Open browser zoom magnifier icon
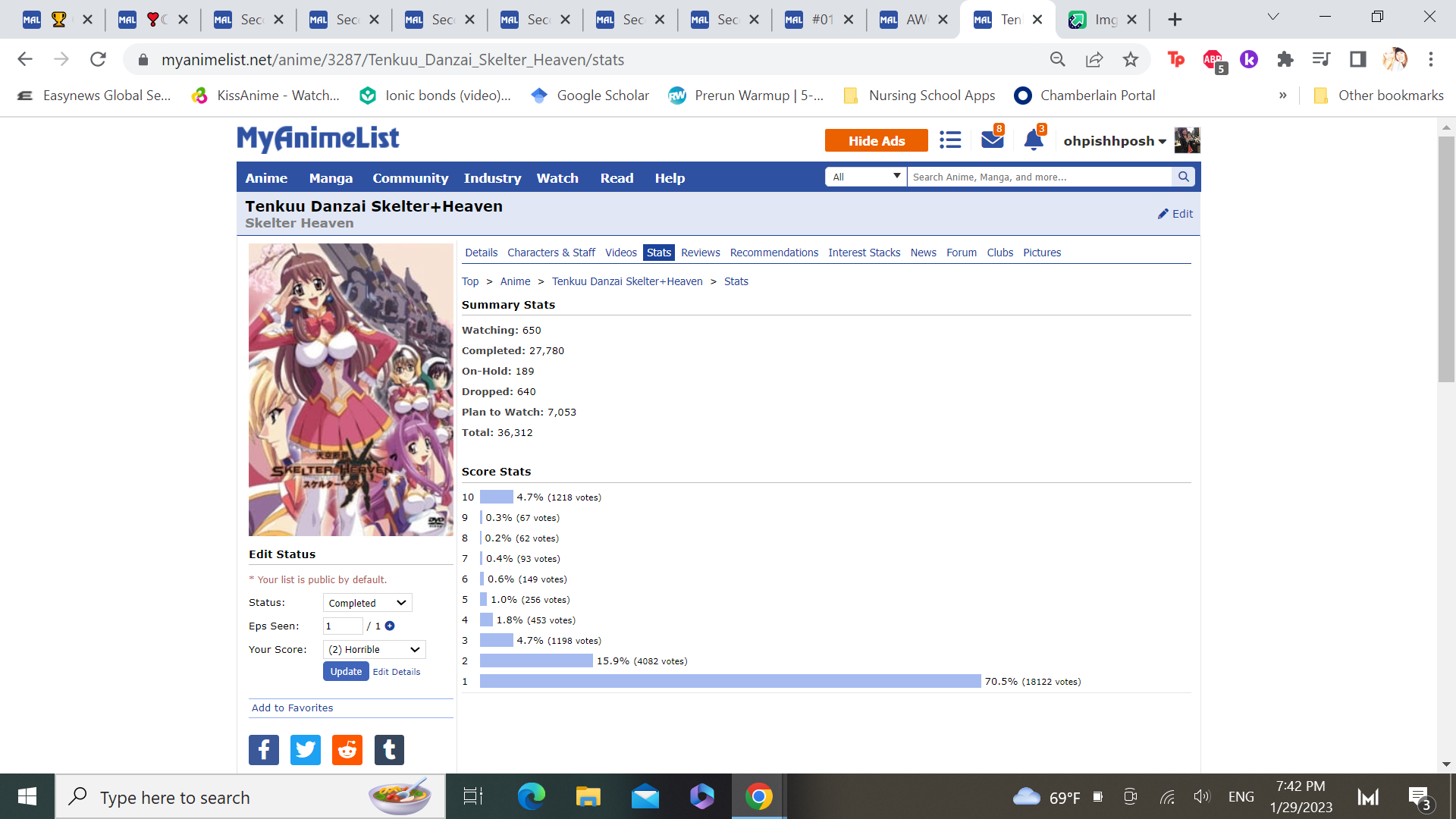Image resolution: width=1456 pixels, height=819 pixels. pos(1058,59)
